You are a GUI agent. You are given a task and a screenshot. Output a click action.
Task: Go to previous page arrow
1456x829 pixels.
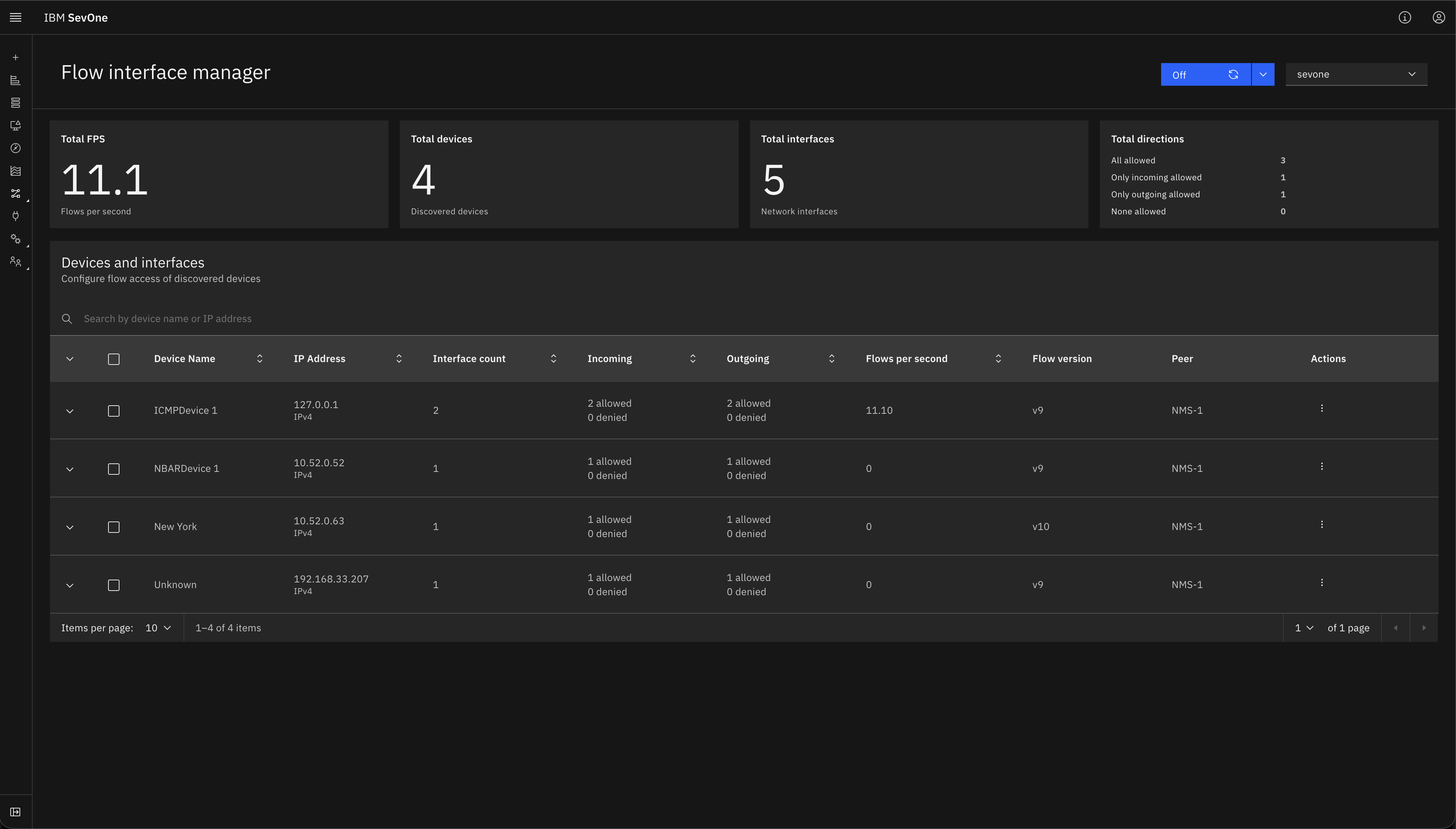[x=1396, y=628]
